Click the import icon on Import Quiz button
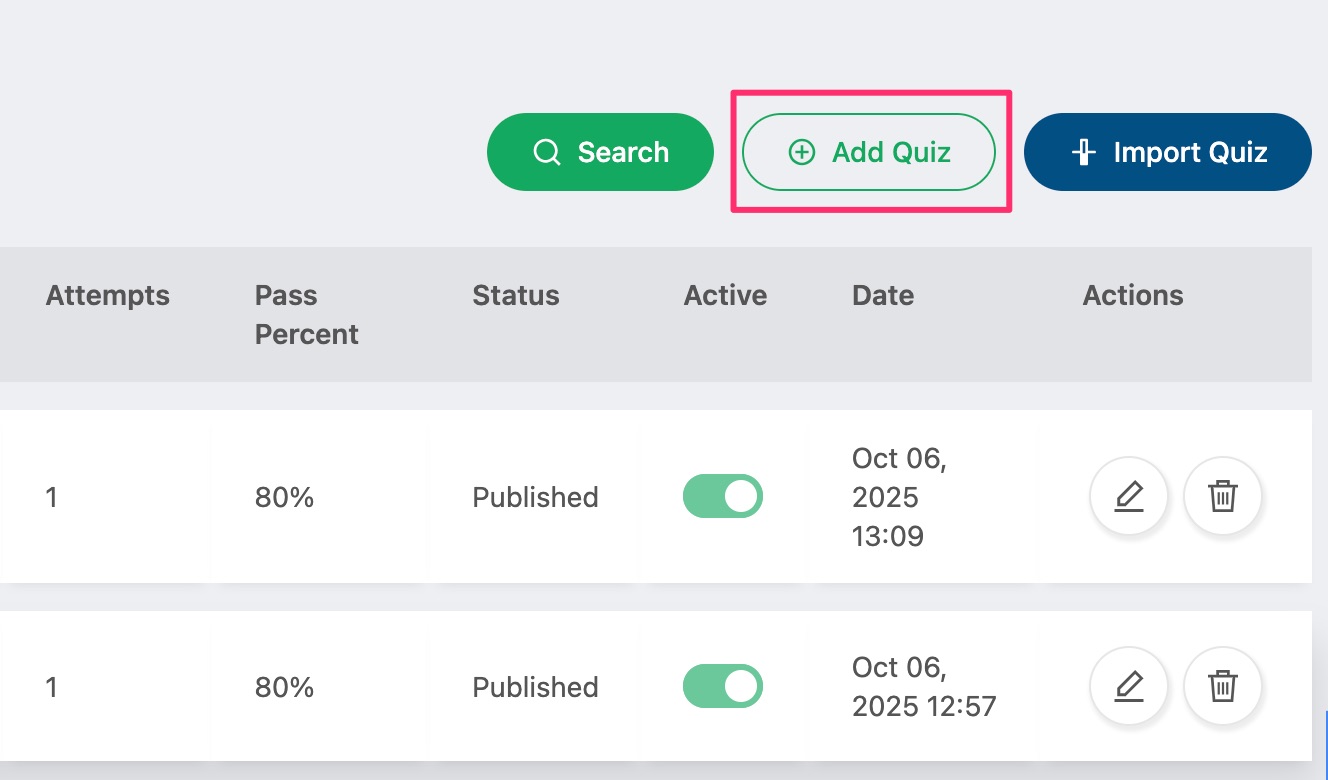 (1085, 152)
